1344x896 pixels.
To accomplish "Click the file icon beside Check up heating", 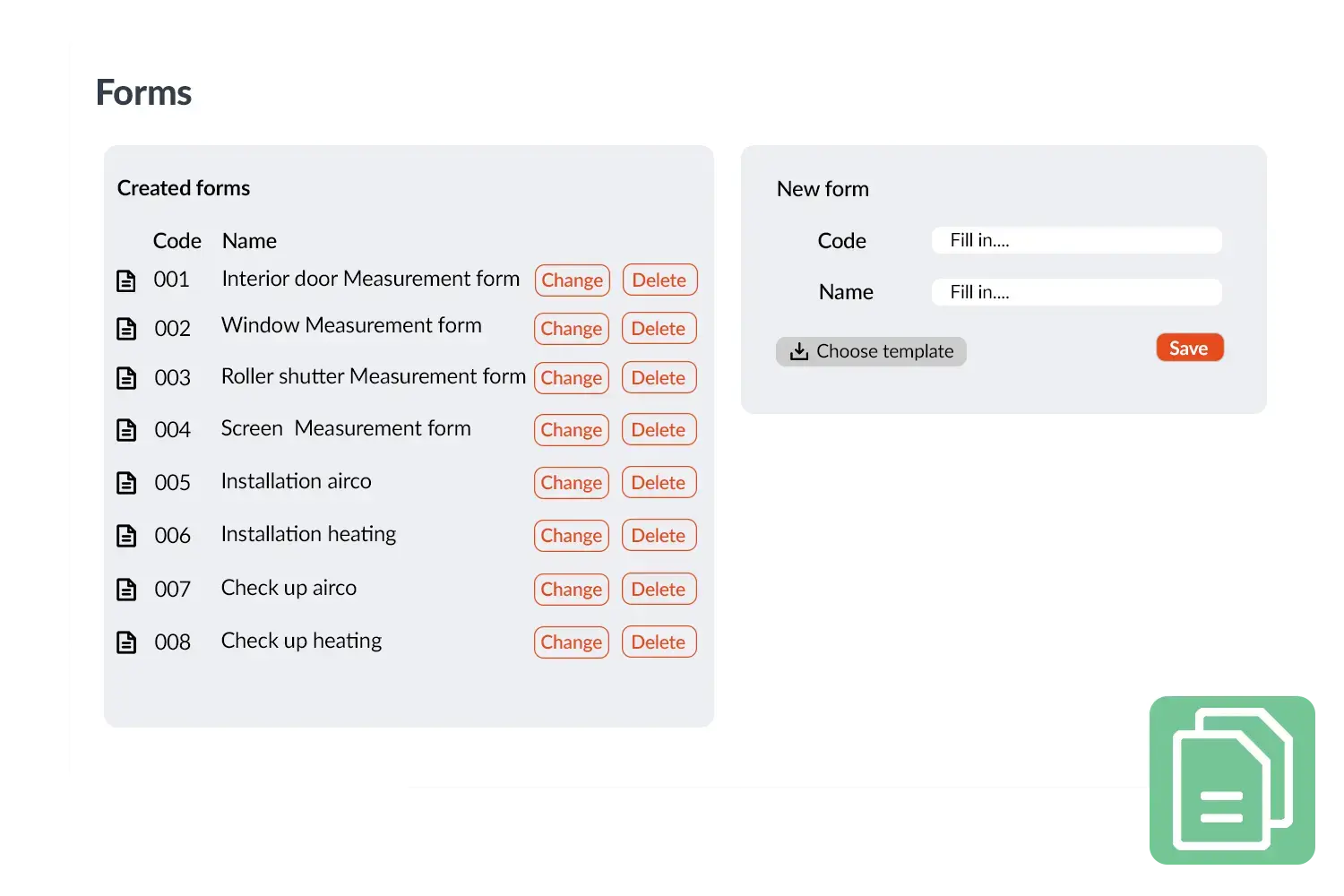I will [x=126, y=642].
